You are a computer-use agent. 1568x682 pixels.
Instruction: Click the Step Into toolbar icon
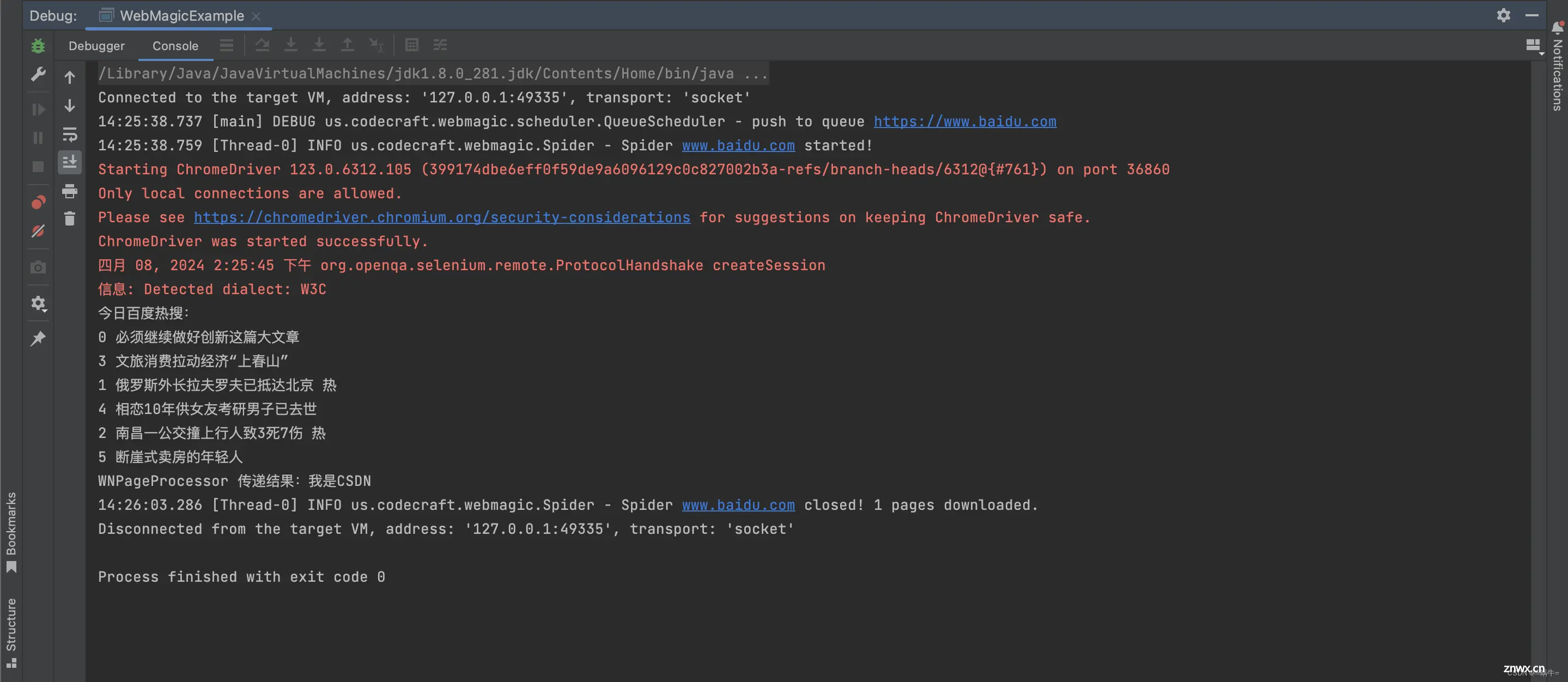pos(291,45)
